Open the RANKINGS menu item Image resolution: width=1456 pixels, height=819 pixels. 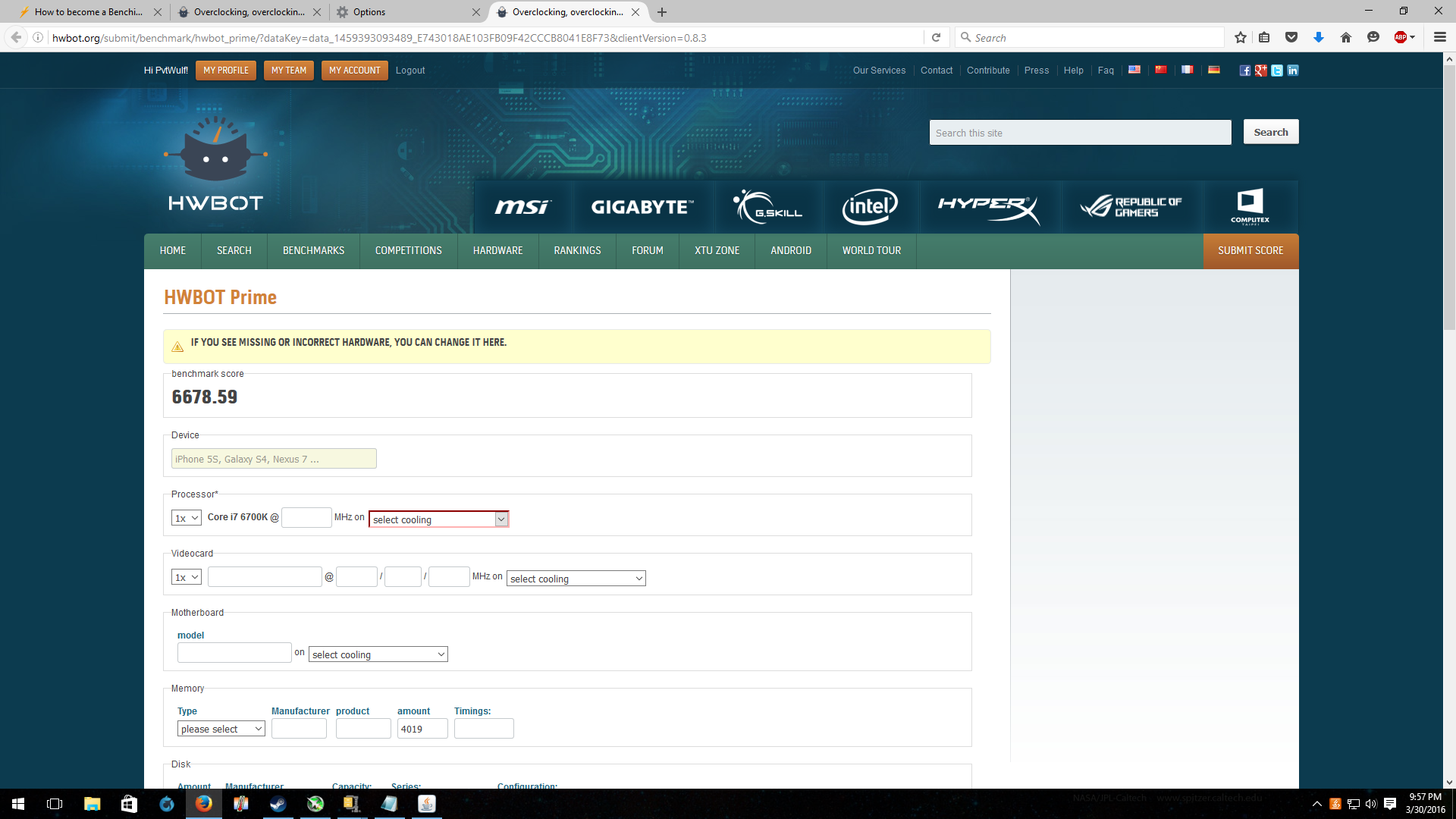tap(577, 251)
